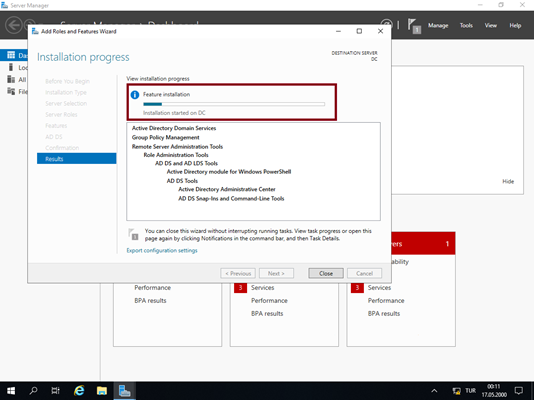Select the Features step in wizard sidebar
Screen dimensions: 534x400
[56, 126]
